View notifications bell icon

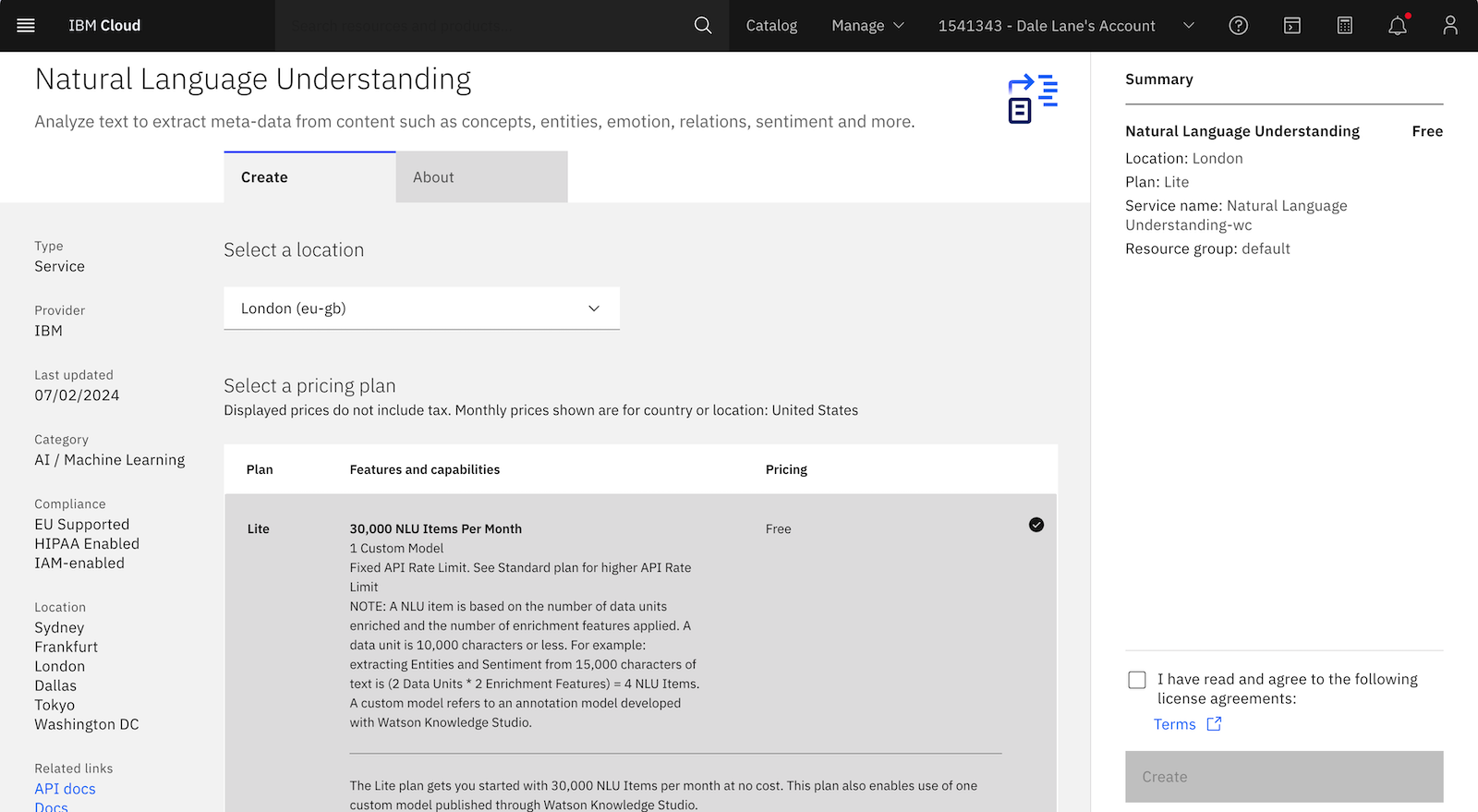[x=1398, y=26]
